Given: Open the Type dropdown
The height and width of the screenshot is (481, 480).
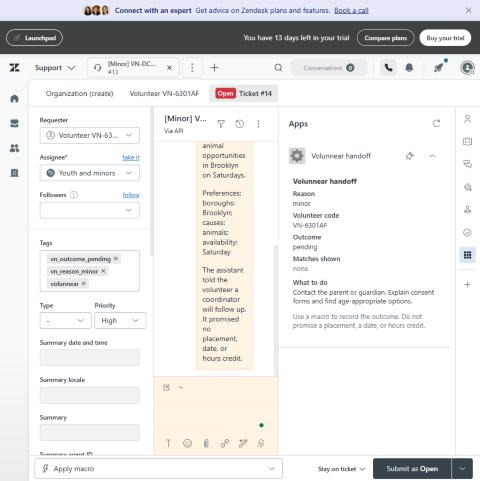Looking at the screenshot, I should point(65,321).
